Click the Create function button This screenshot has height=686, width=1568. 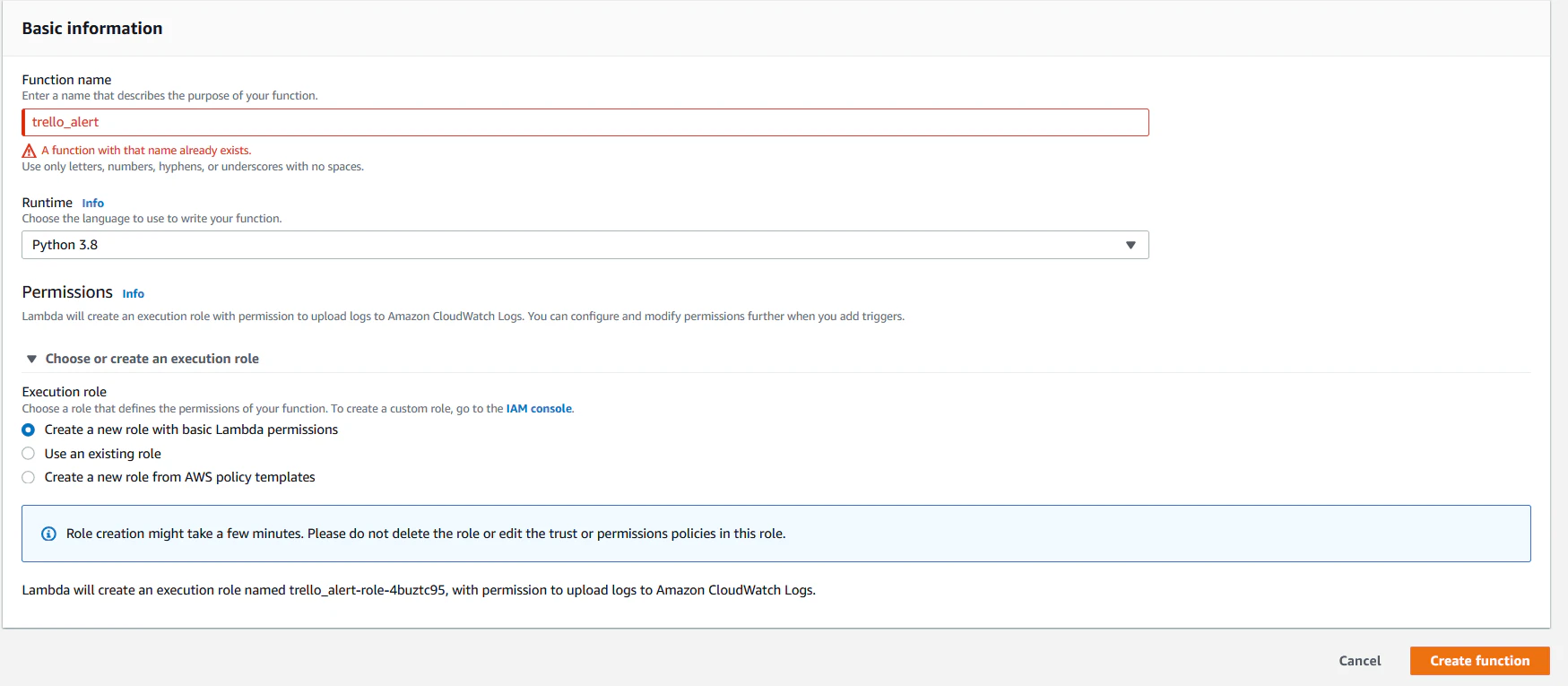click(x=1480, y=661)
